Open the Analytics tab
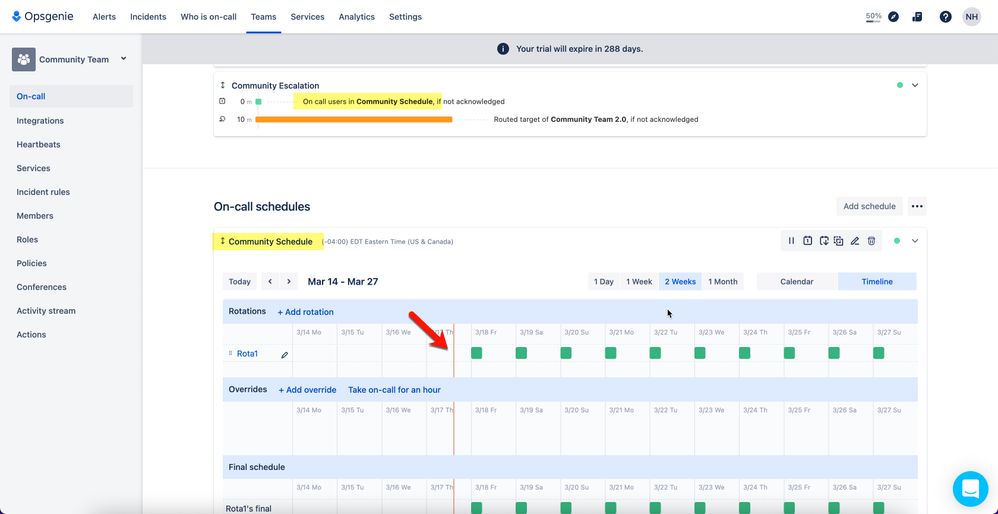The image size is (998, 514). (x=356, y=17)
